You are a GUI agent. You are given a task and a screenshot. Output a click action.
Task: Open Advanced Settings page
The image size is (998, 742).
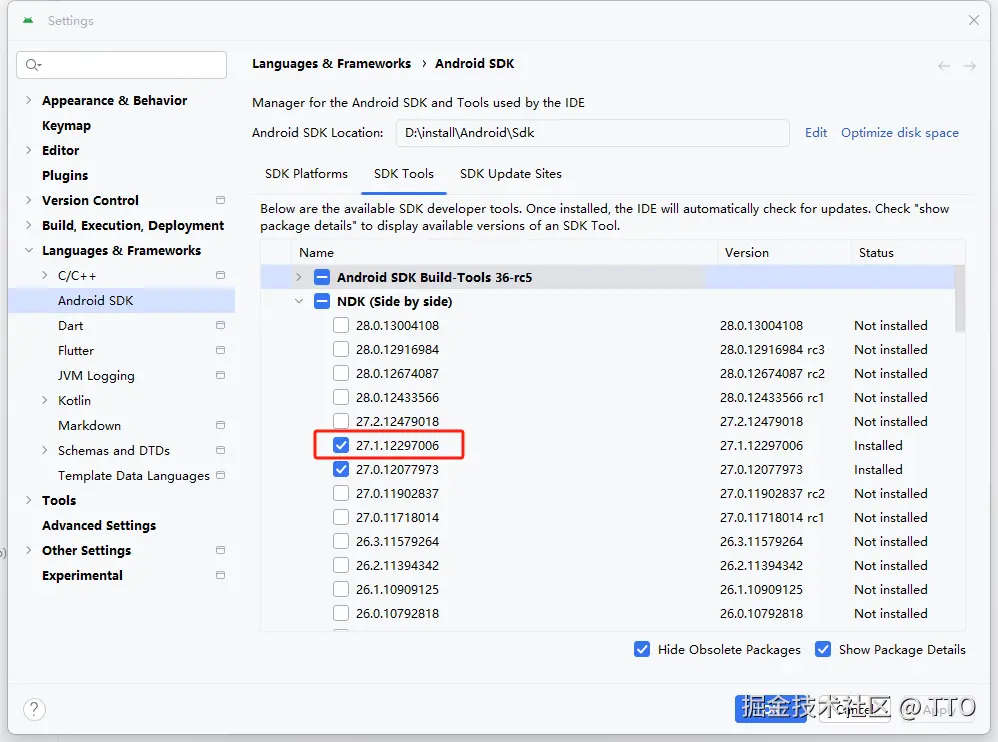(99, 525)
